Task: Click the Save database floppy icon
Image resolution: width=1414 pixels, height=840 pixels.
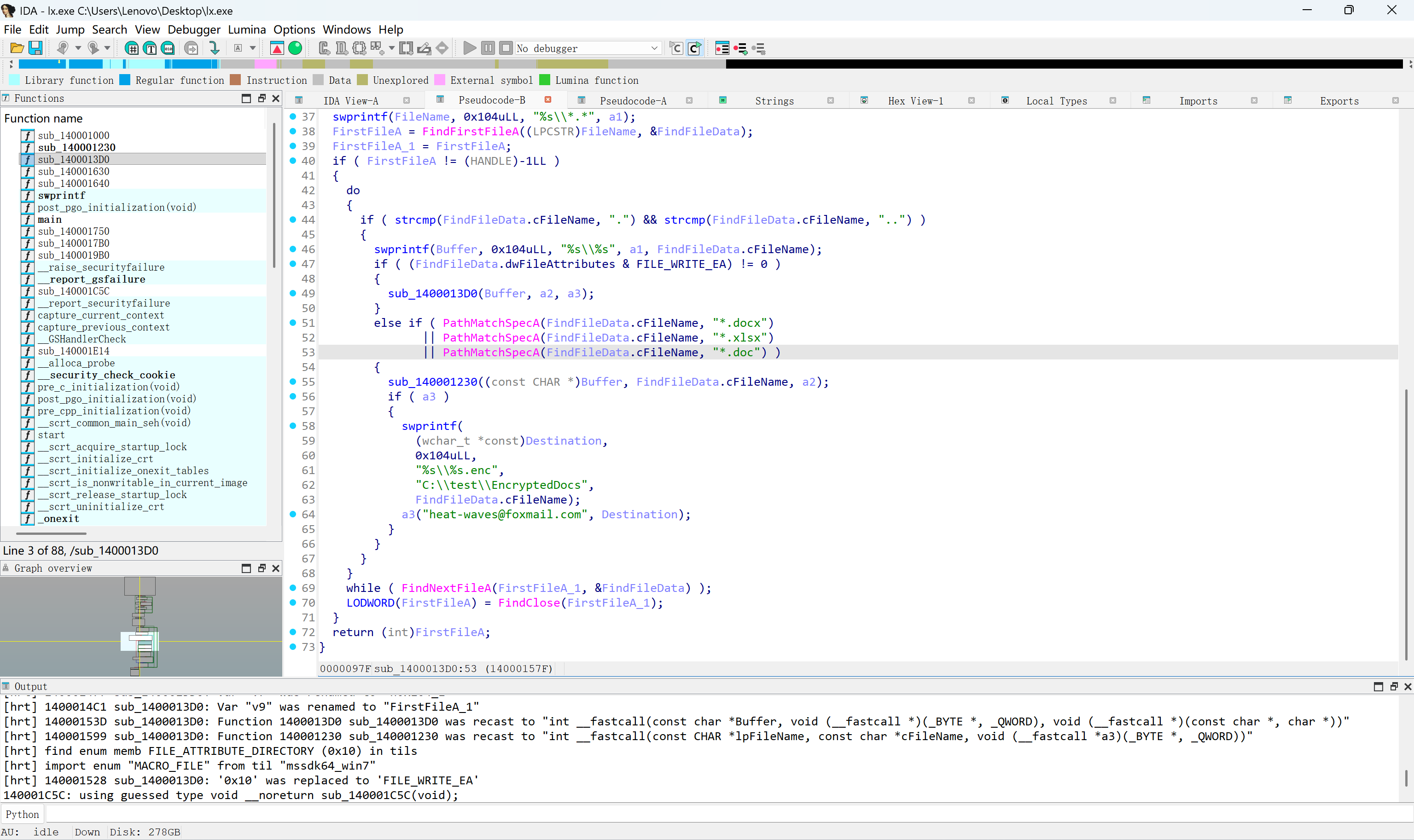Action: pyautogui.click(x=35, y=48)
